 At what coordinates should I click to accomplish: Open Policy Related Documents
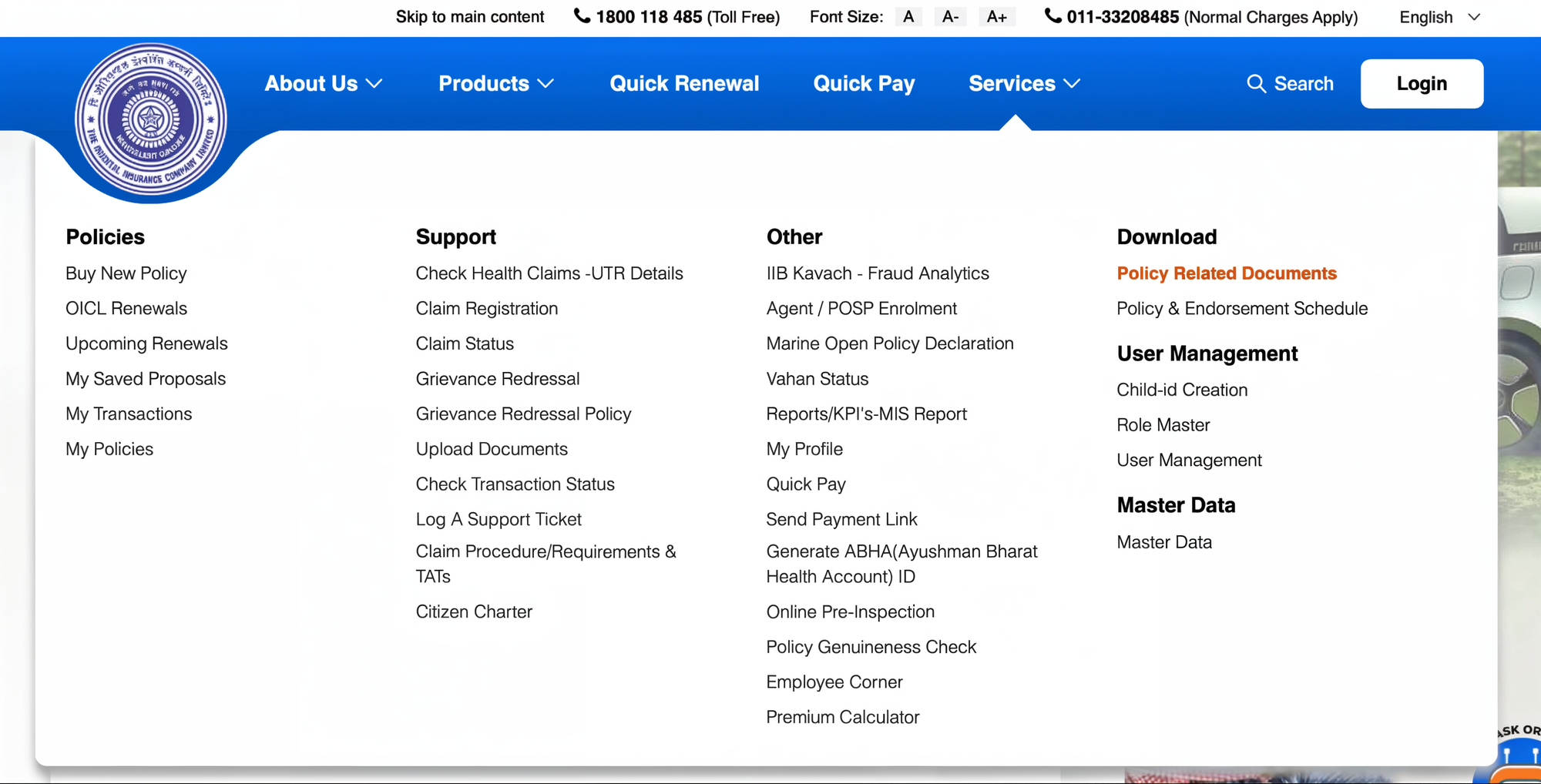[1227, 273]
